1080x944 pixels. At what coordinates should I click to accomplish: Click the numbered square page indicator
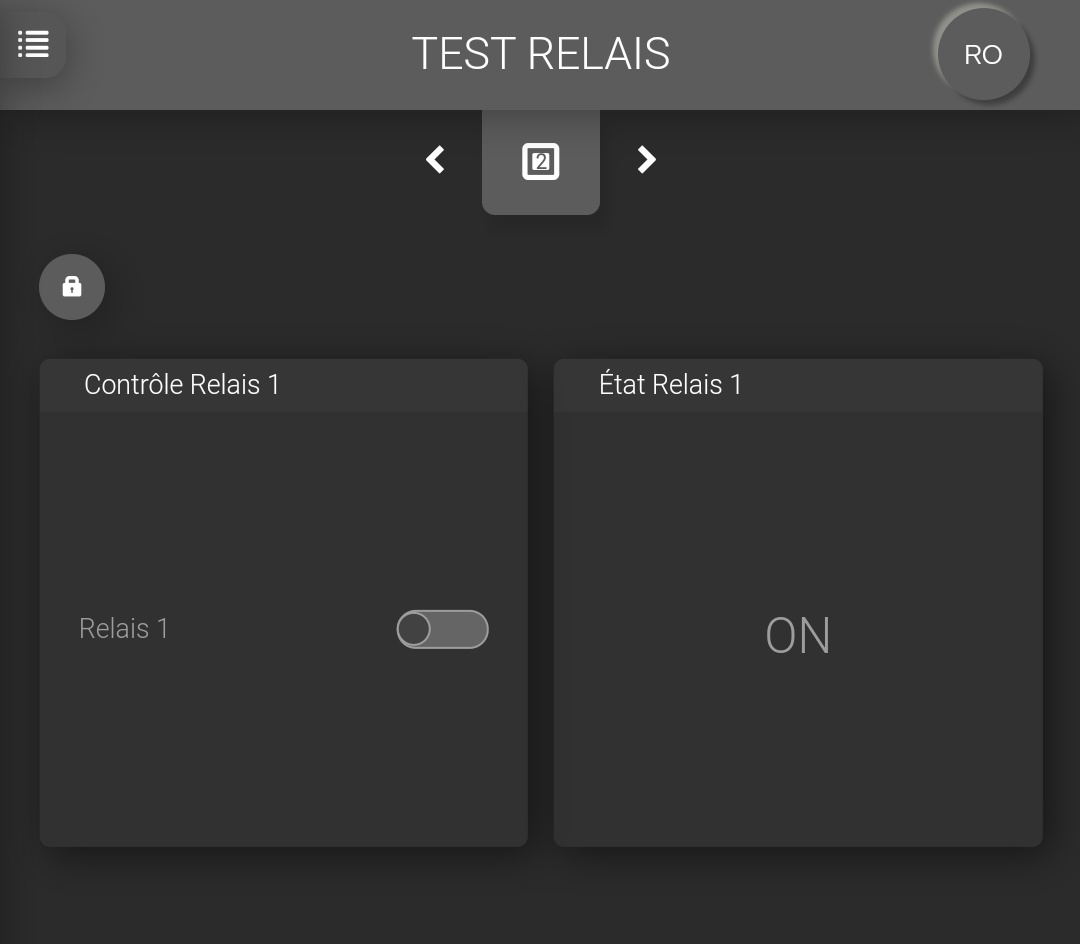pyautogui.click(x=541, y=161)
